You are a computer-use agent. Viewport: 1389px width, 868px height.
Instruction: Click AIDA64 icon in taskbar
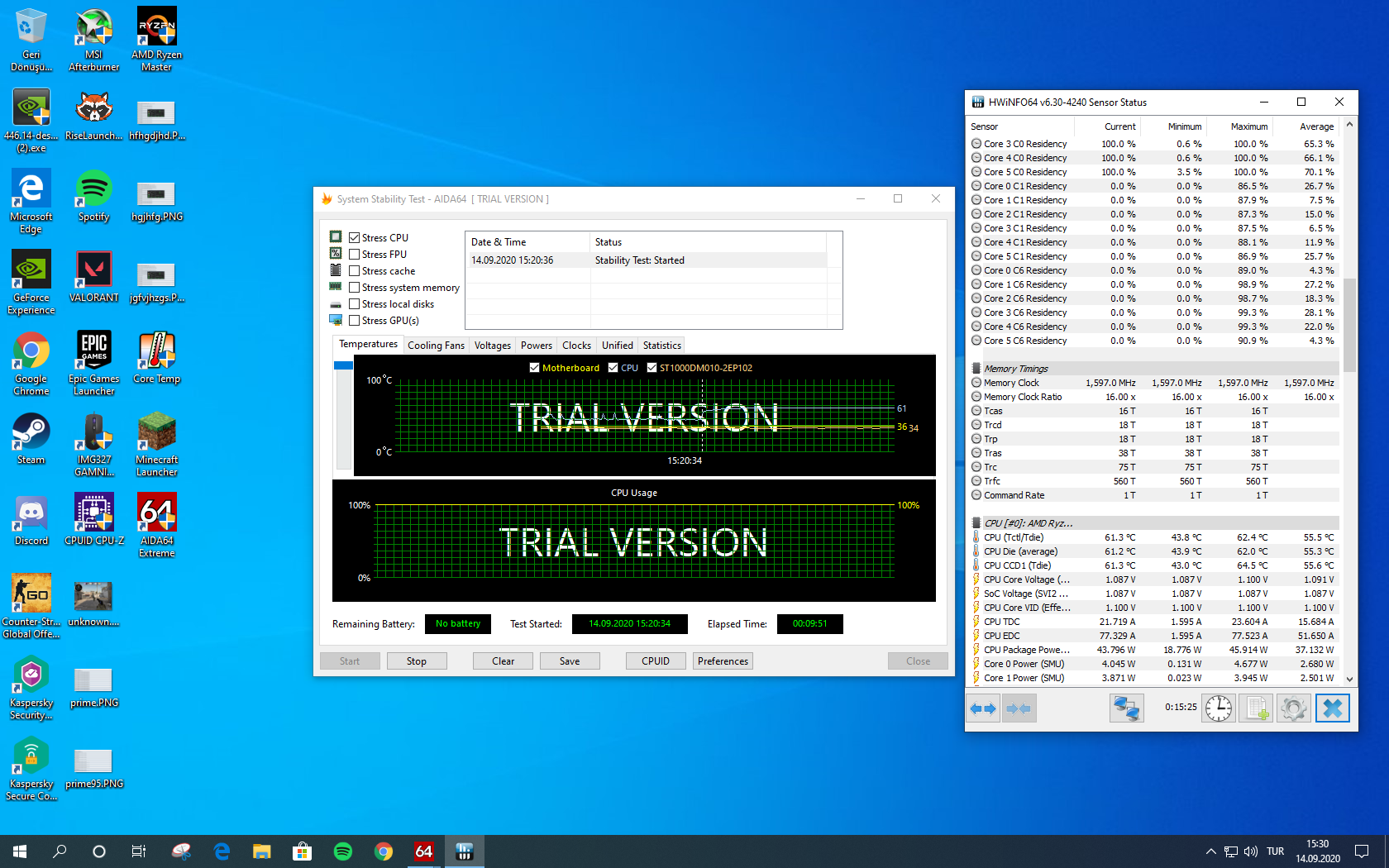424,851
